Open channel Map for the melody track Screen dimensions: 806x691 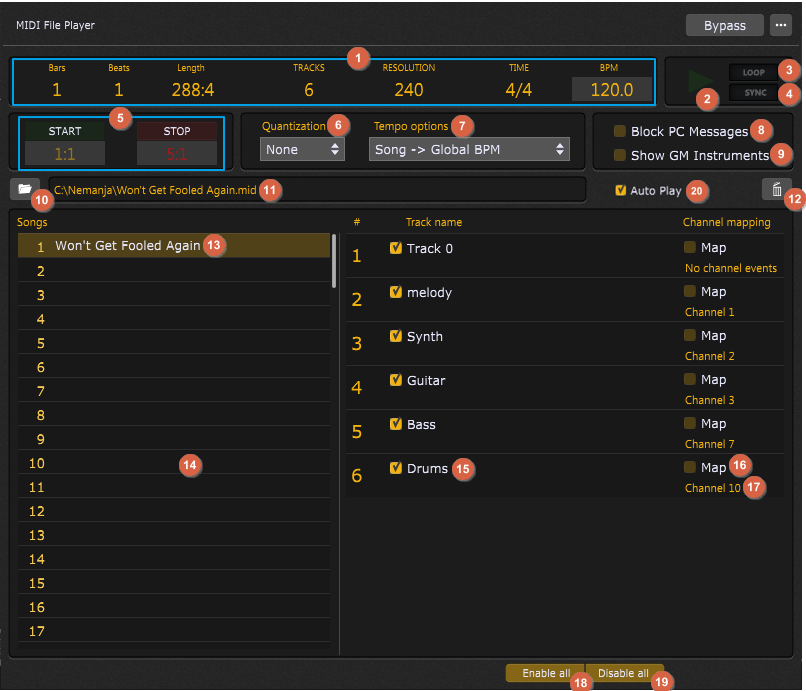coord(692,291)
